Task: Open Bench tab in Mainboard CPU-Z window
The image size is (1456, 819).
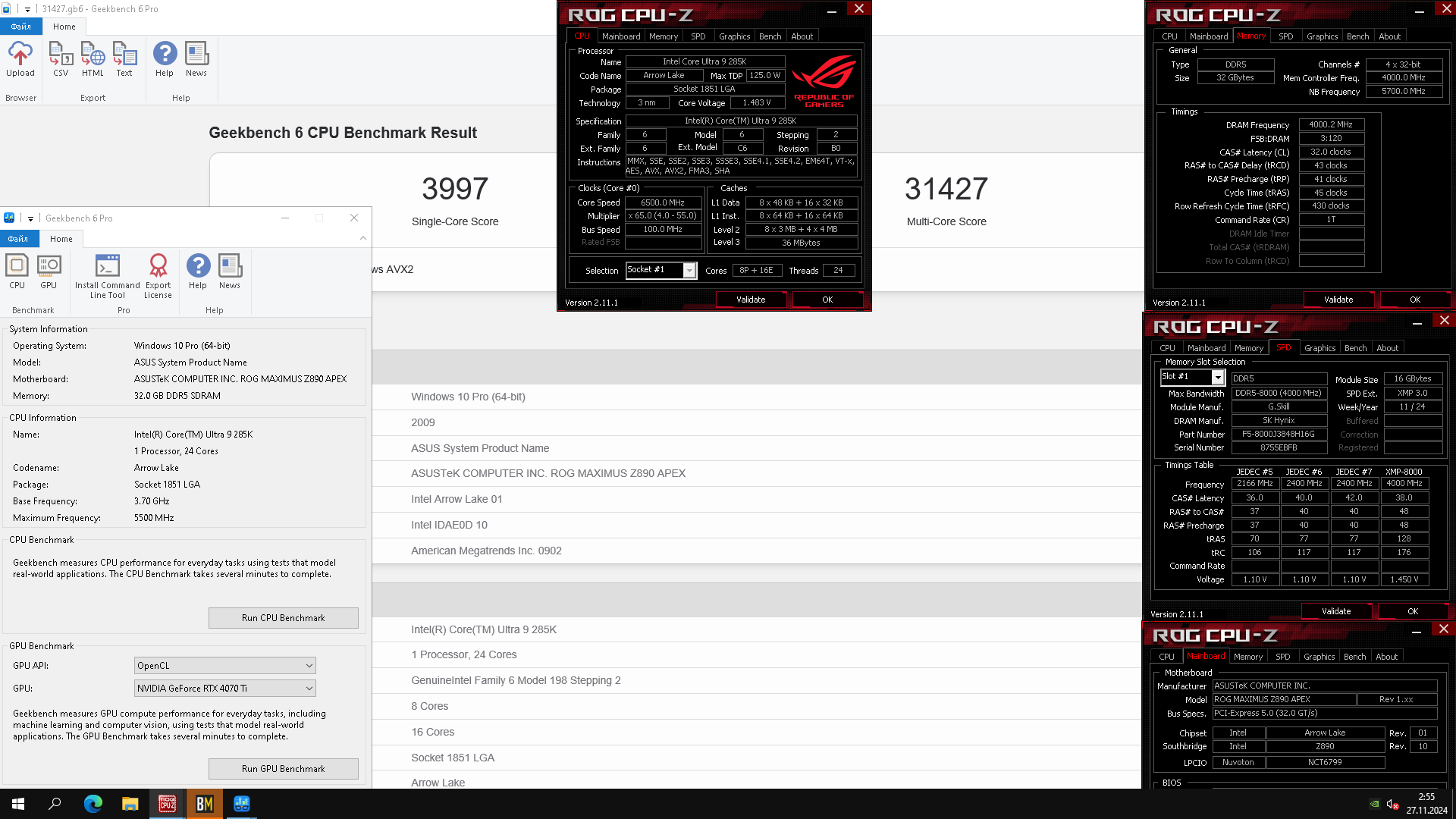Action: point(1355,657)
